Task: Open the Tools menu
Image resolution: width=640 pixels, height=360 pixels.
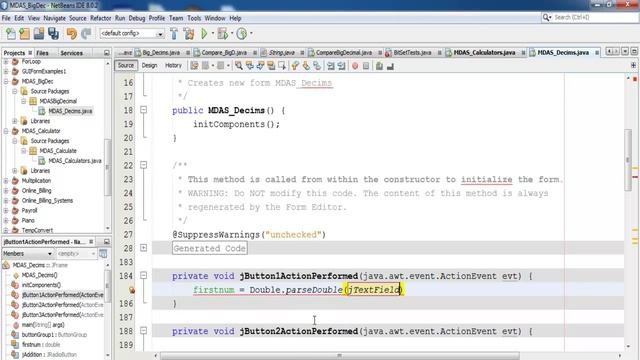Action: coord(194,18)
